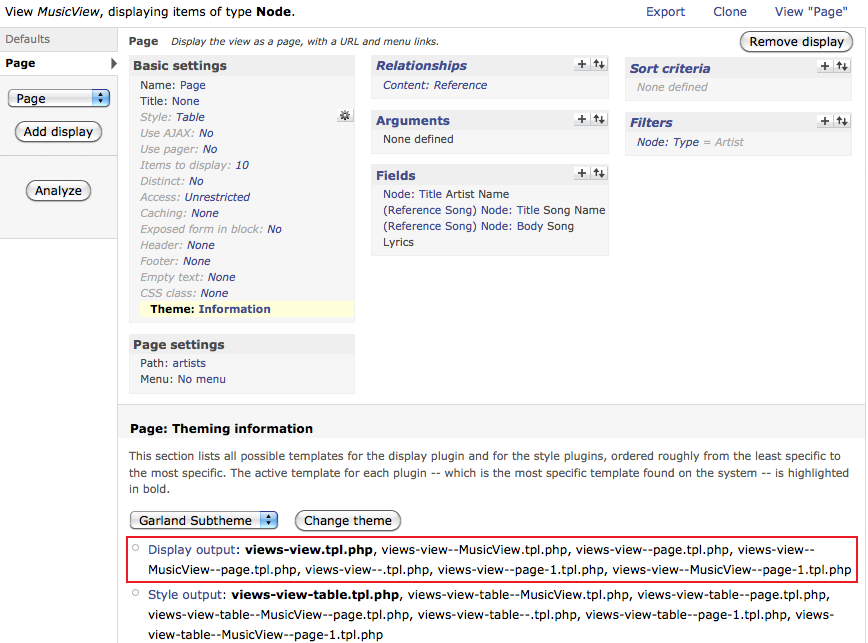The width and height of the screenshot is (868, 643).
Task: Select the Page display tab
Action: click(21, 63)
